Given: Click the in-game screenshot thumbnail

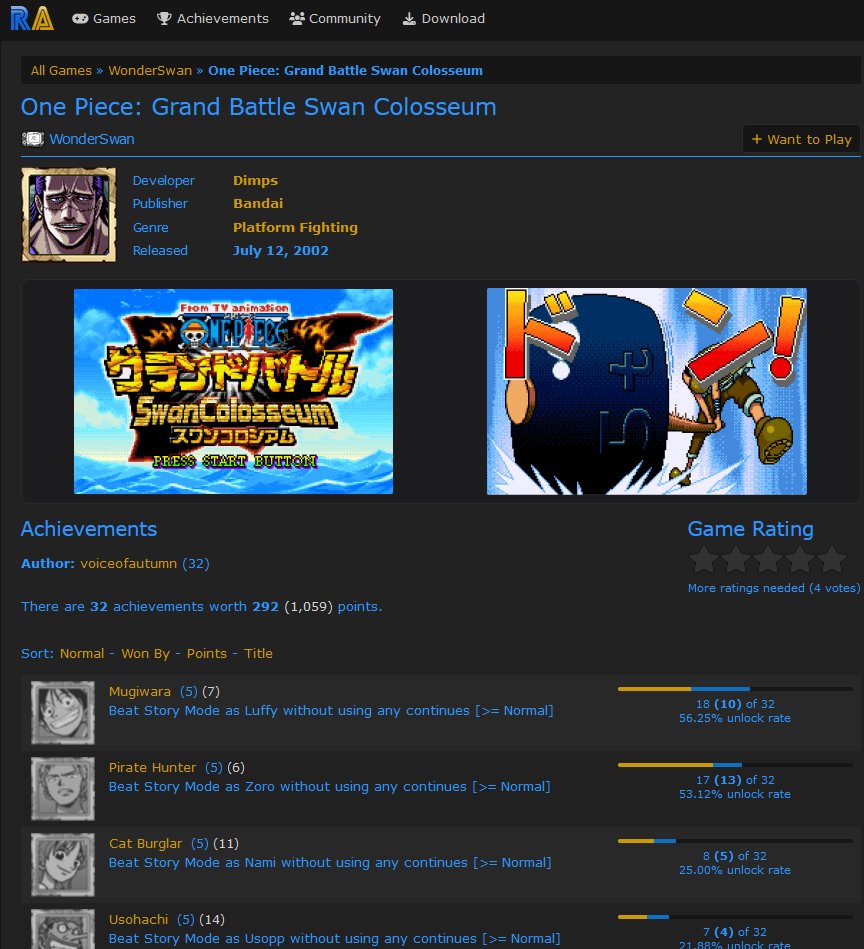Looking at the screenshot, I should click(647, 391).
